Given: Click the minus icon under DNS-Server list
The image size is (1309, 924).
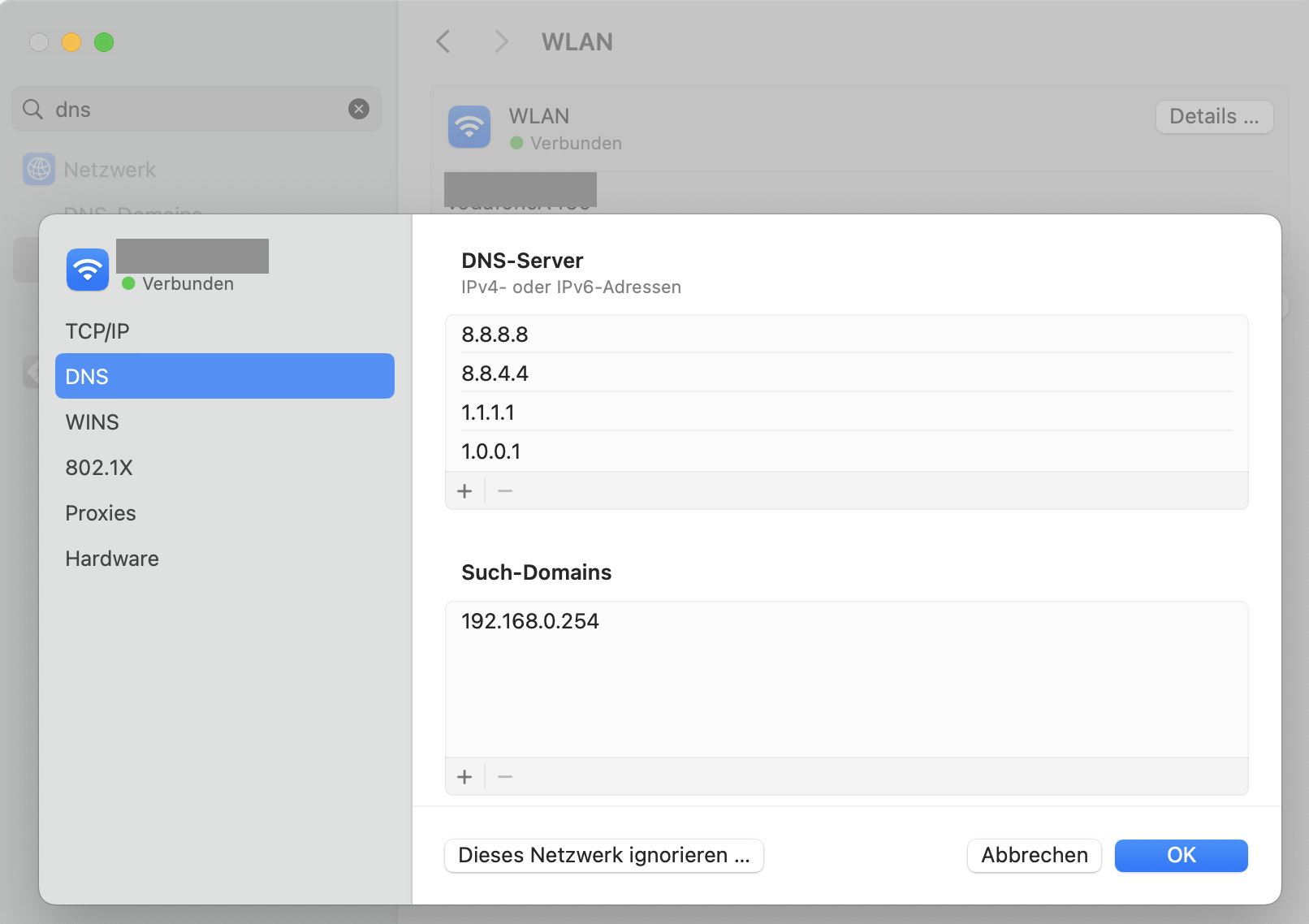Looking at the screenshot, I should pyautogui.click(x=505, y=491).
